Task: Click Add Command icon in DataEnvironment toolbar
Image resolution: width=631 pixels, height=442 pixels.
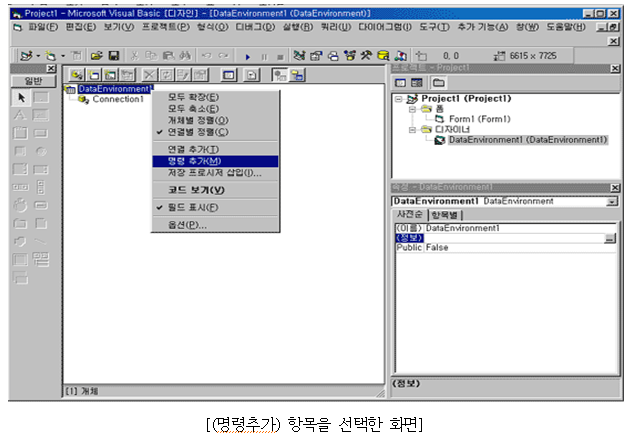Action: (94, 75)
